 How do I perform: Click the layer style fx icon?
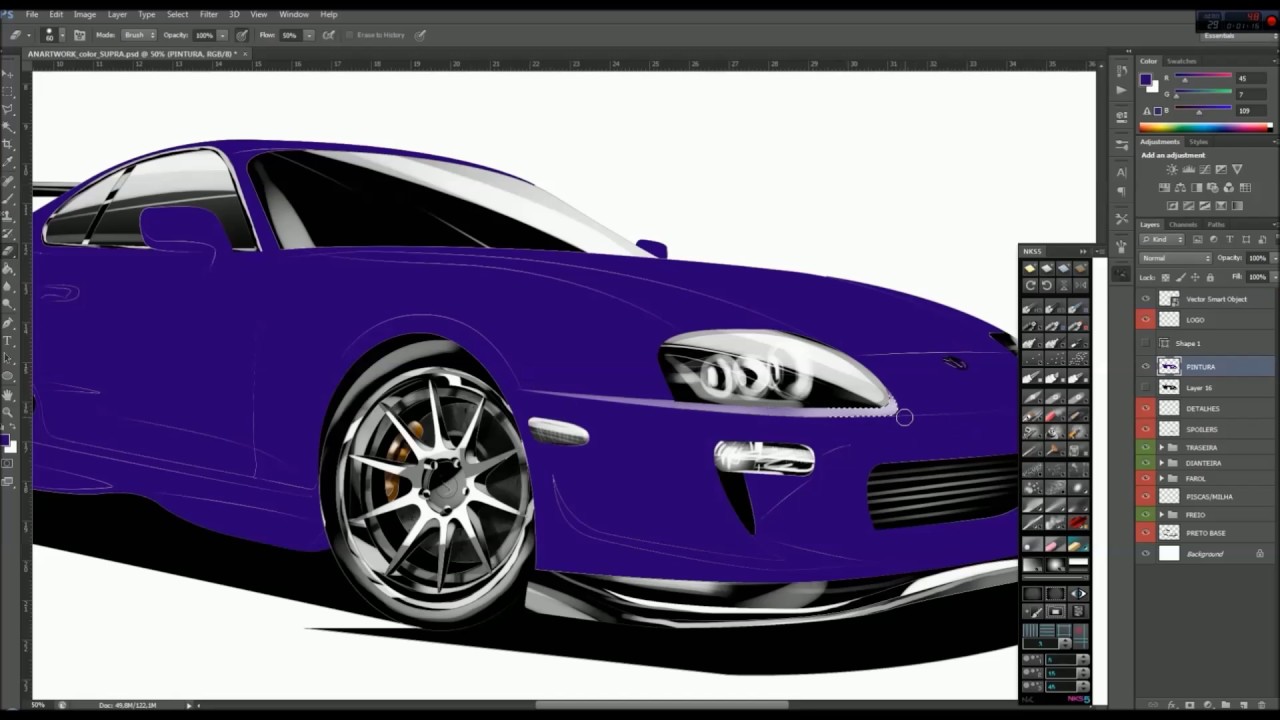[1171, 705]
